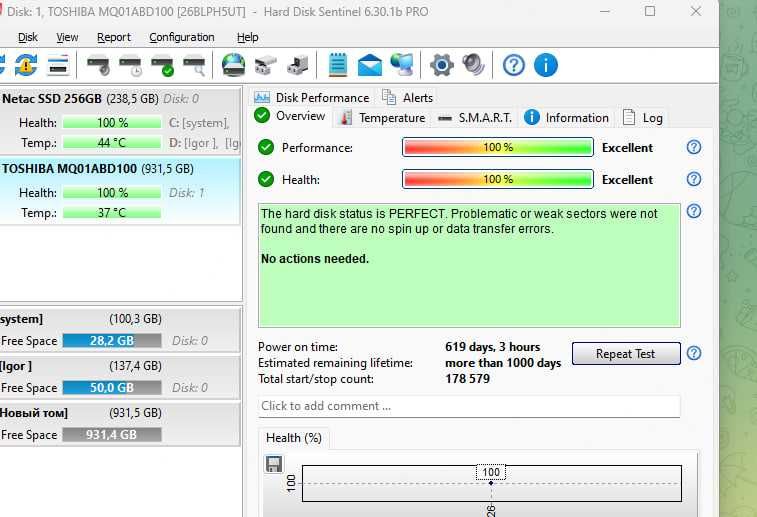Click the toolbar question mark help icon
The height and width of the screenshot is (517, 757).
[514, 65]
